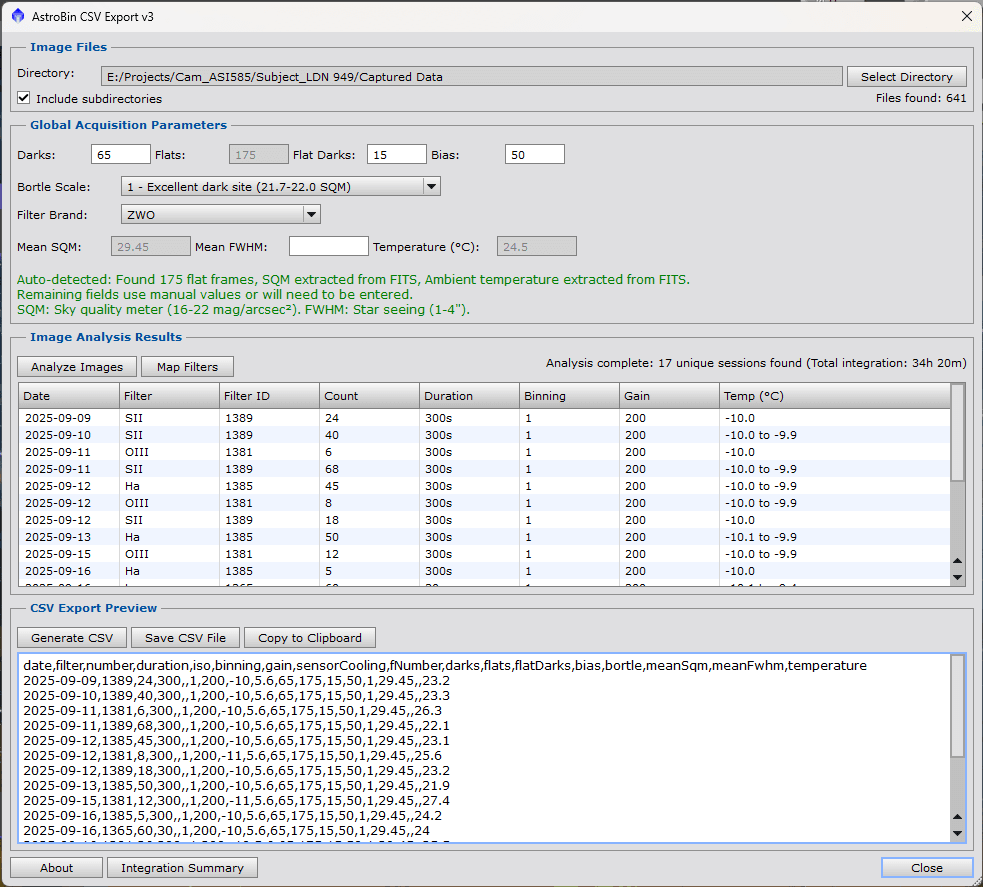The height and width of the screenshot is (887, 983).
Task: Open the Integration Summary
Action: pos(182,867)
